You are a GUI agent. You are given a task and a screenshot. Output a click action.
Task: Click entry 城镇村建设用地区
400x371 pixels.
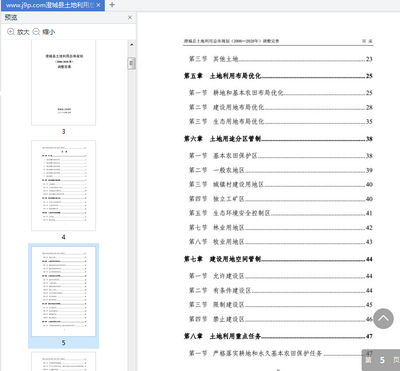280,184
